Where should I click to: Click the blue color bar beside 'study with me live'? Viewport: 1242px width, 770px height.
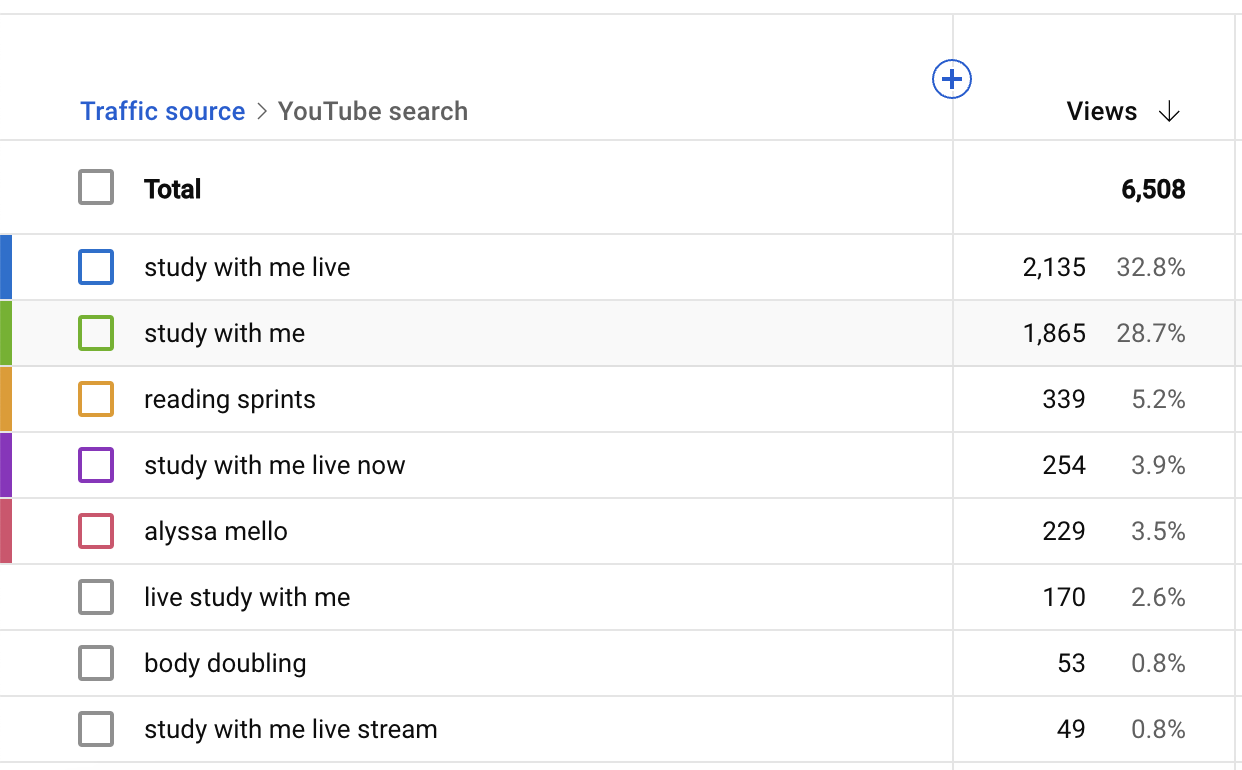(x=6, y=267)
